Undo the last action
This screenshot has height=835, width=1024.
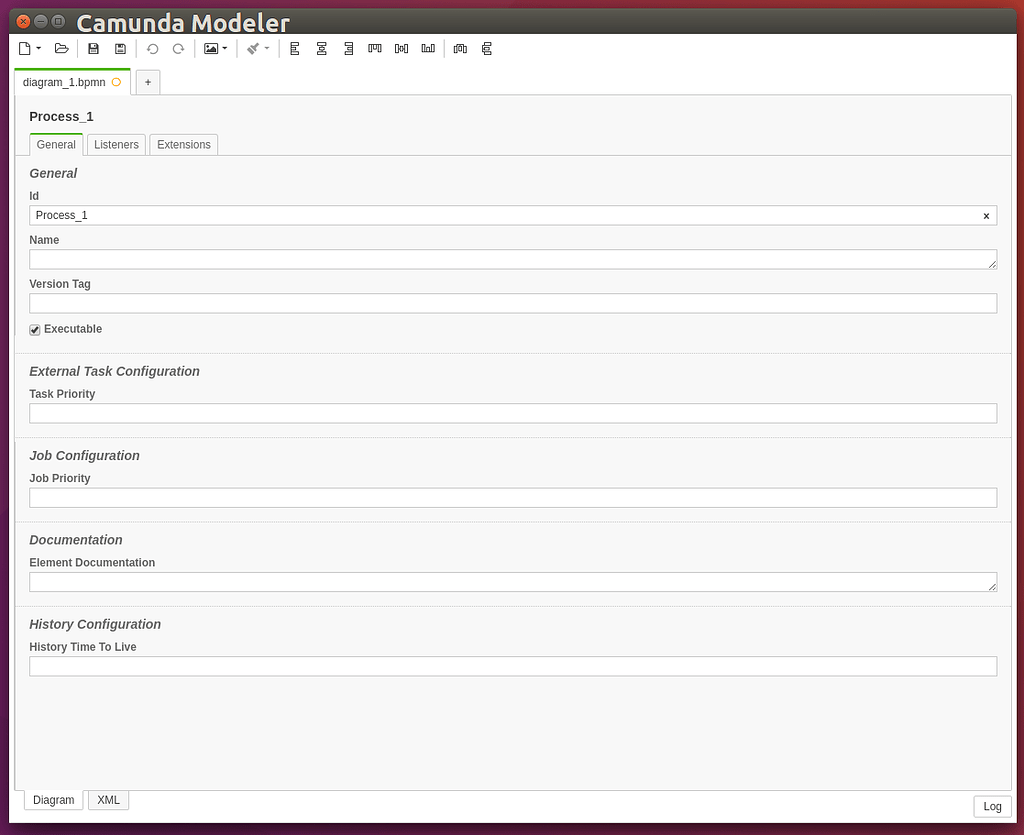pos(152,48)
